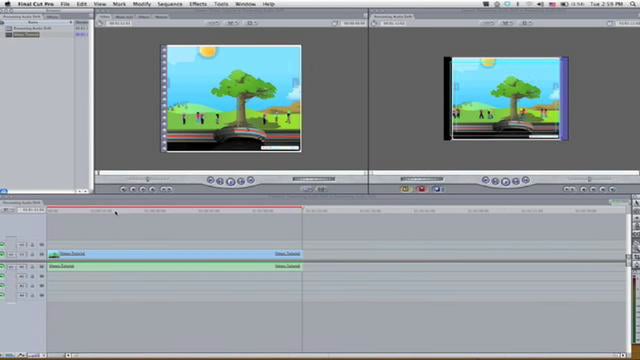Select the Video tab in Viewer

(x=104, y=17)
